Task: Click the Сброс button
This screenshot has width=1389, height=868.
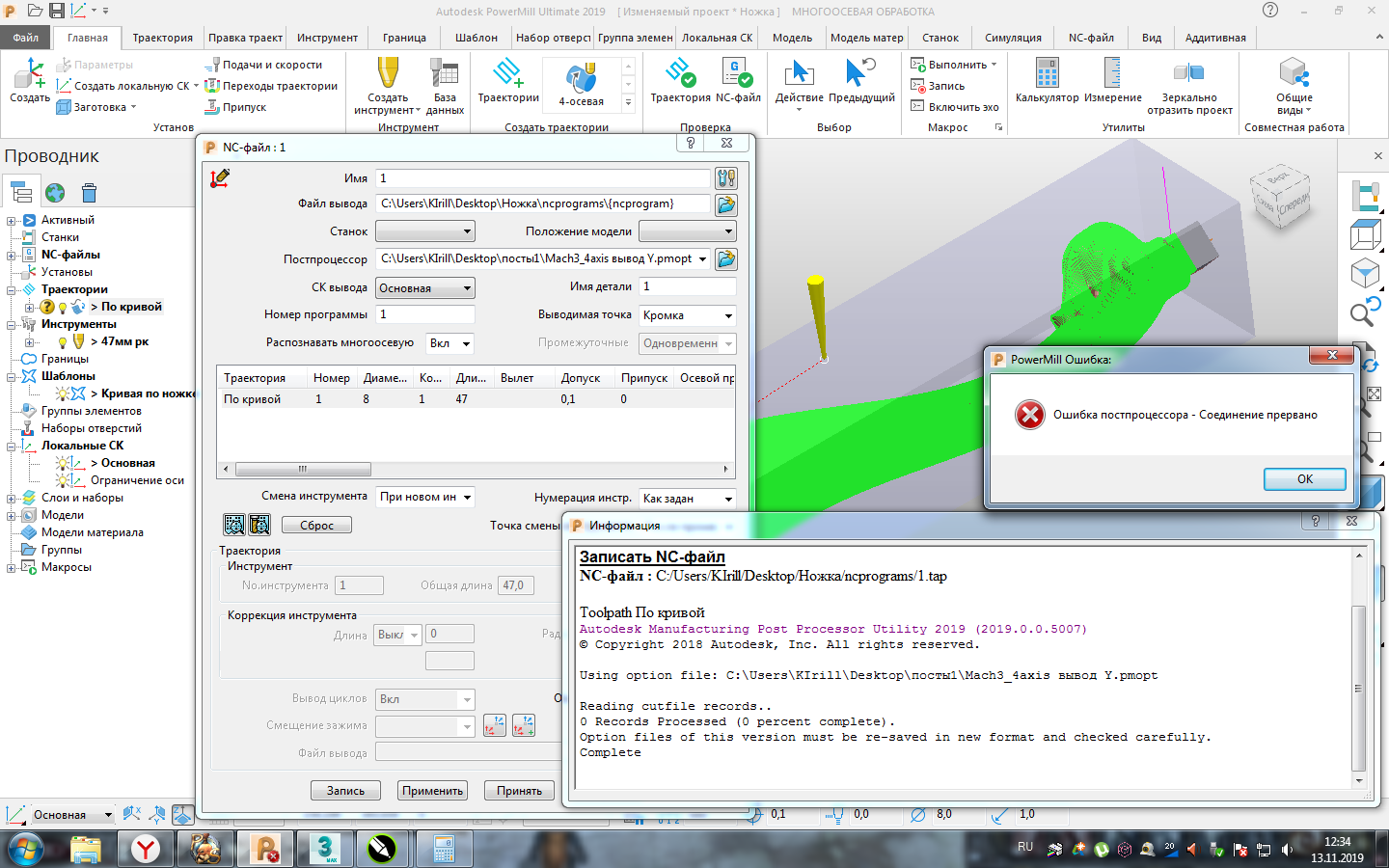Action: coord(316,526)
